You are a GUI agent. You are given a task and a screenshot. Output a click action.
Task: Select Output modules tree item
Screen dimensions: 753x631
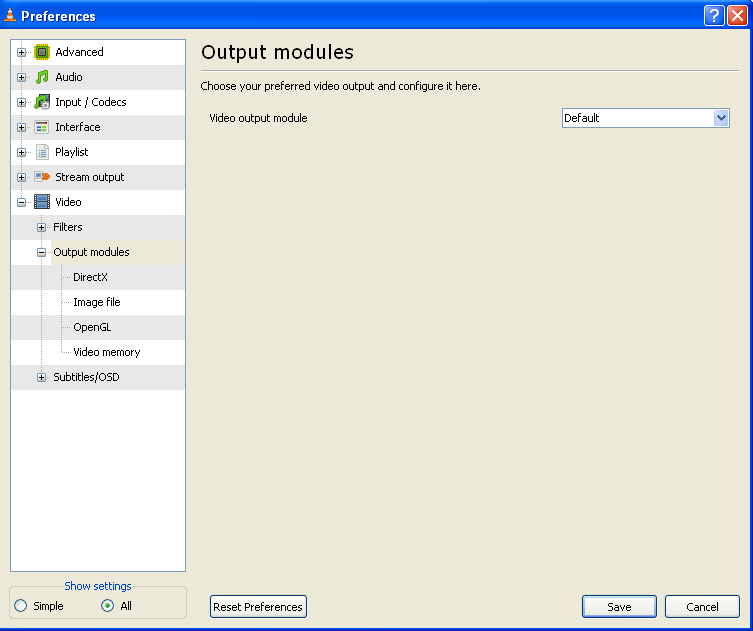click(91, 252)
